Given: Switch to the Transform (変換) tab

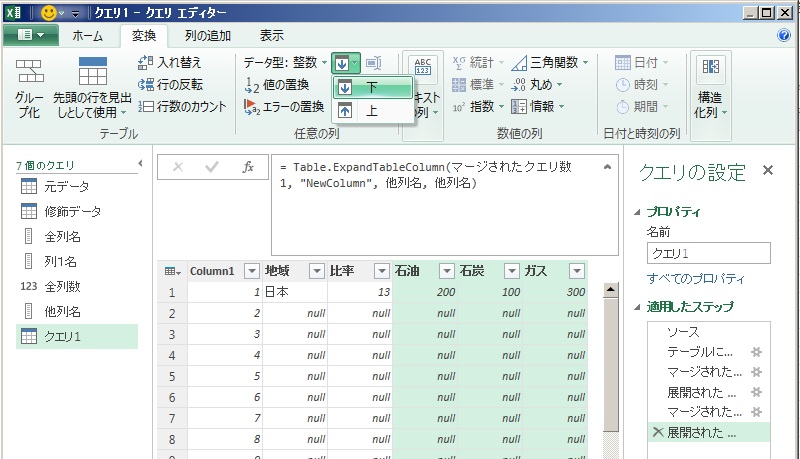Looking at the screenshot, I should click(x=144, y=36).
